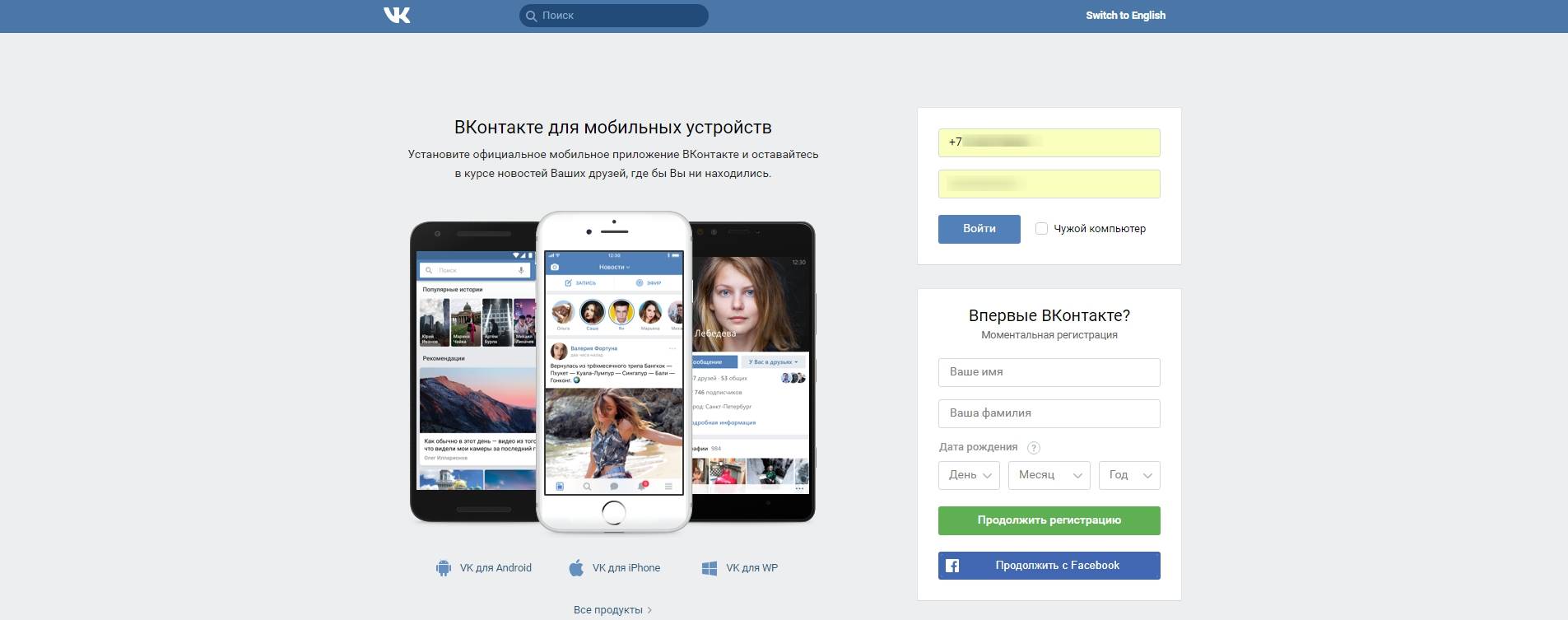Click the search magnifier icon
1568x620 pixels.
click(x=532, y=16)
